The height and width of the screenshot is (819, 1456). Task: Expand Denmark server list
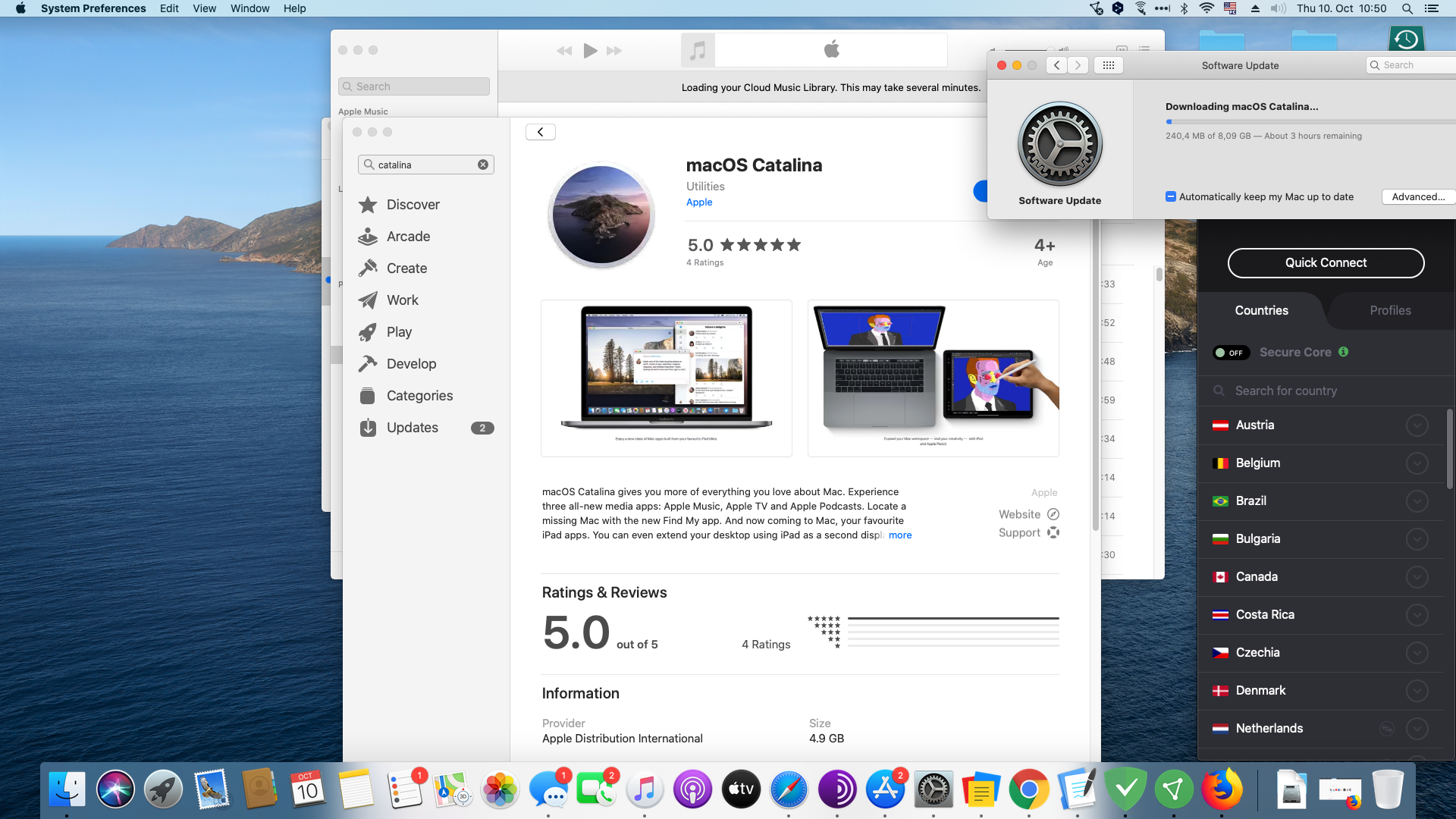pyautogui.click(x=1417, y=691)
